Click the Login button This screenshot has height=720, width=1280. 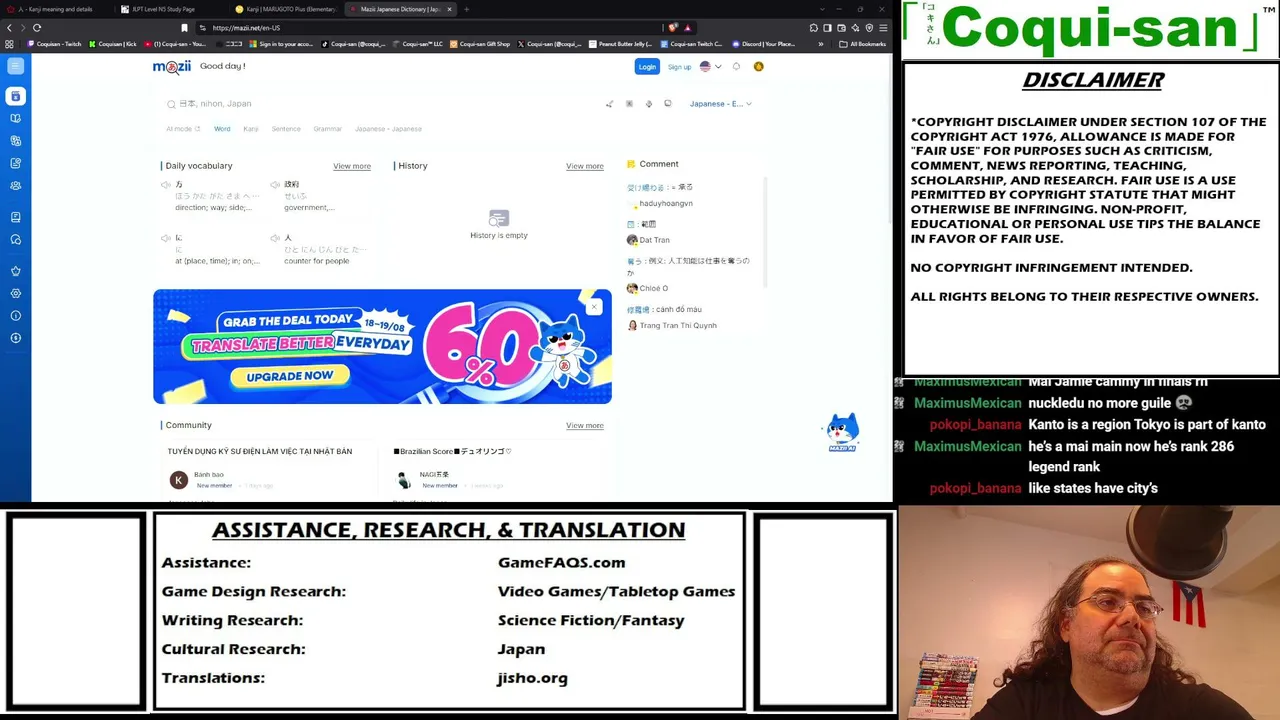pos(647,67)
